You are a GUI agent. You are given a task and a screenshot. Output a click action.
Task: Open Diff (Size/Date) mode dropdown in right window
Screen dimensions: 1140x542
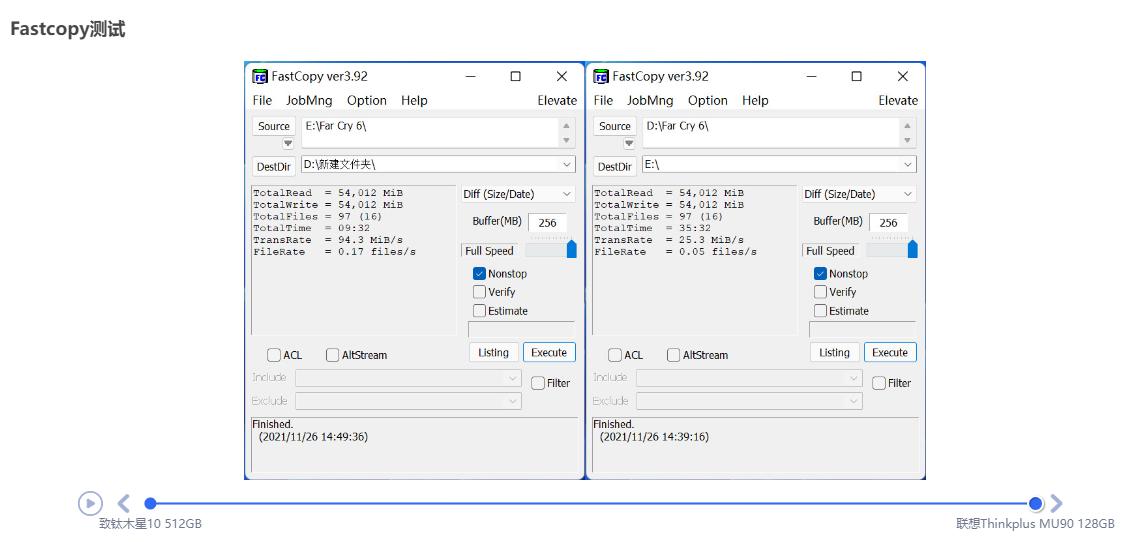tap(908, 194)
